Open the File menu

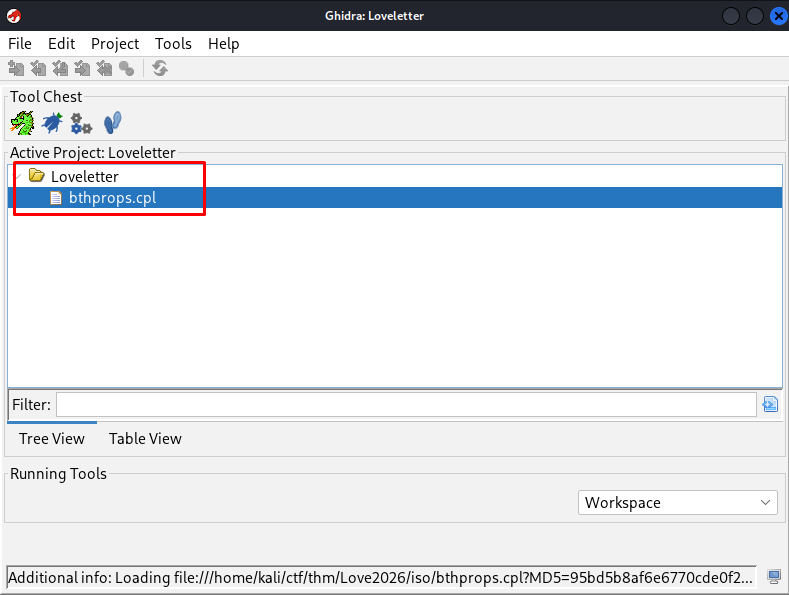(20, 44)
